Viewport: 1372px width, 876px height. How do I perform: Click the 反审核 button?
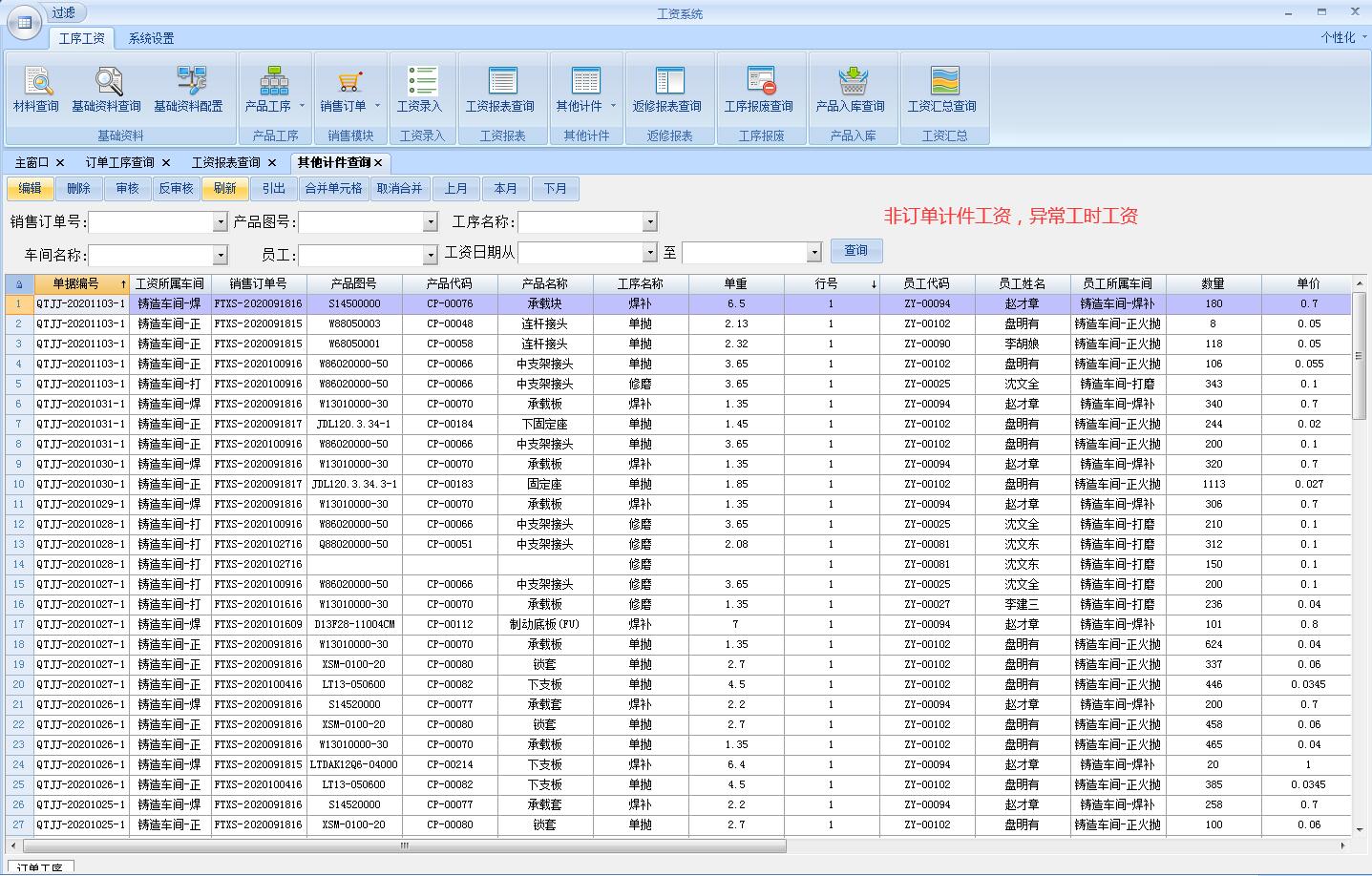click(x=177, y=189)
